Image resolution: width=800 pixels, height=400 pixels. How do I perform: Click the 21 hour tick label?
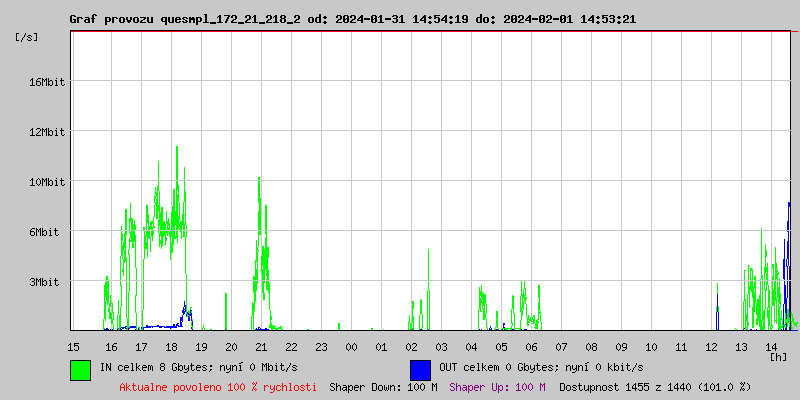click(x=261, y=347)
